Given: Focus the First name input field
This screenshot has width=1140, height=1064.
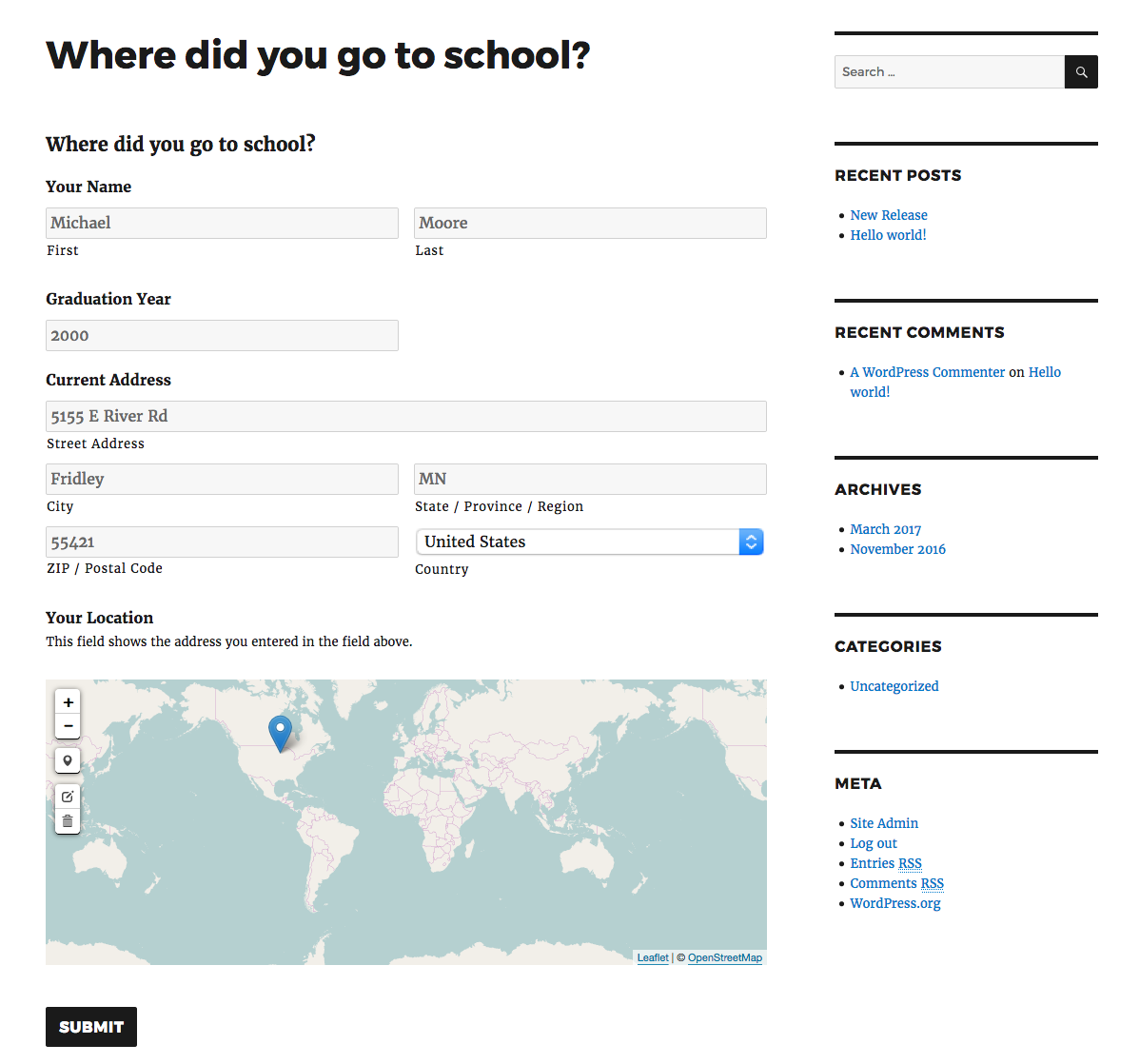Looking at the screenshot, I should tap(222, 223).
